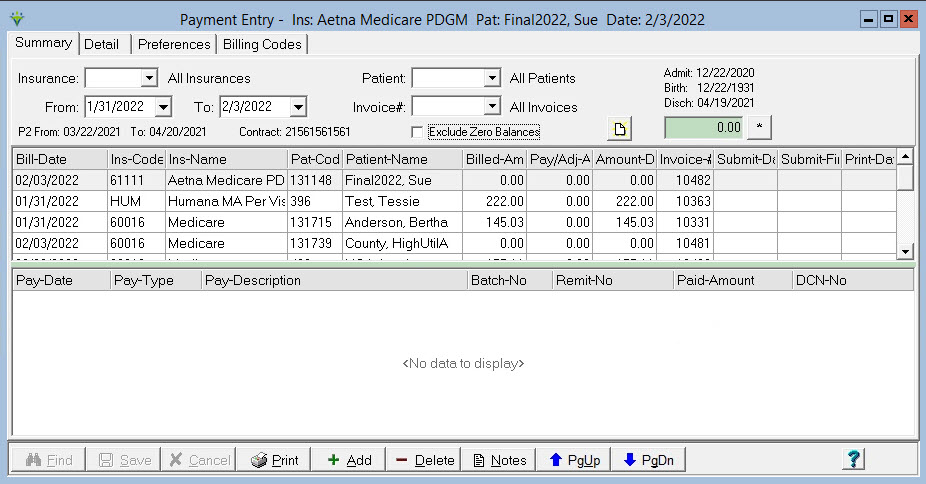Click the blue question mark help icon

853,459
